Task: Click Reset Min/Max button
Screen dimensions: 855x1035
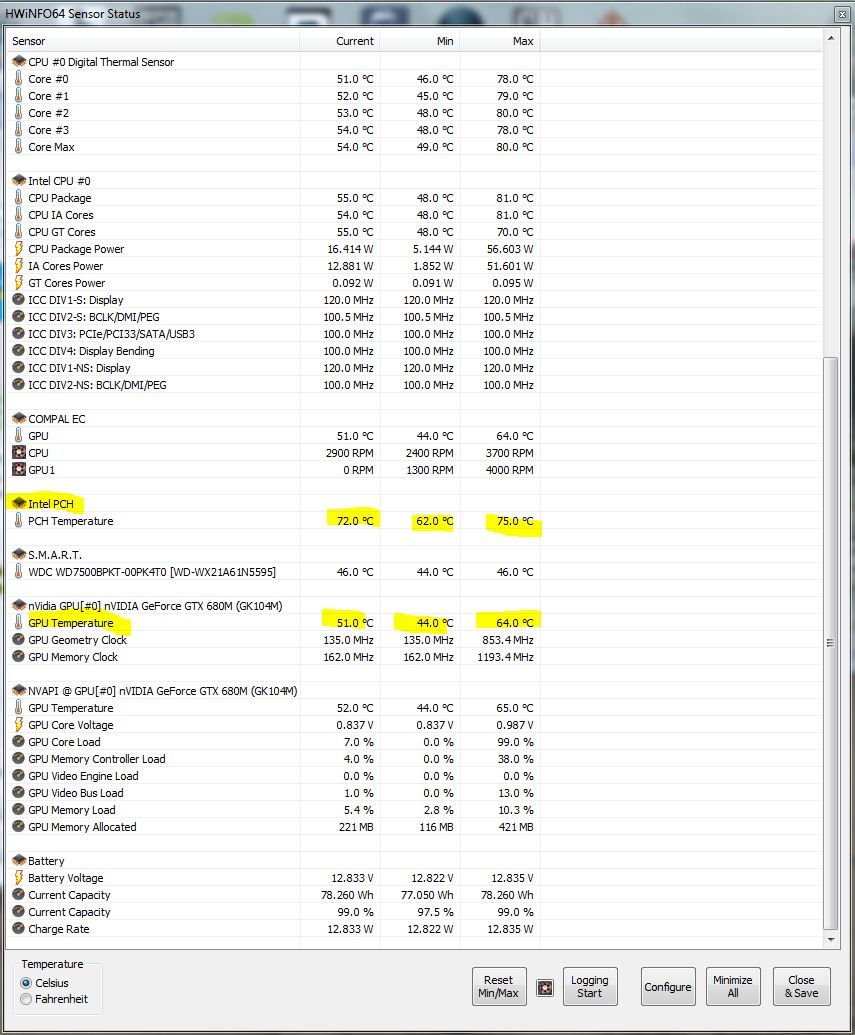Action: [x=499, y=986]
